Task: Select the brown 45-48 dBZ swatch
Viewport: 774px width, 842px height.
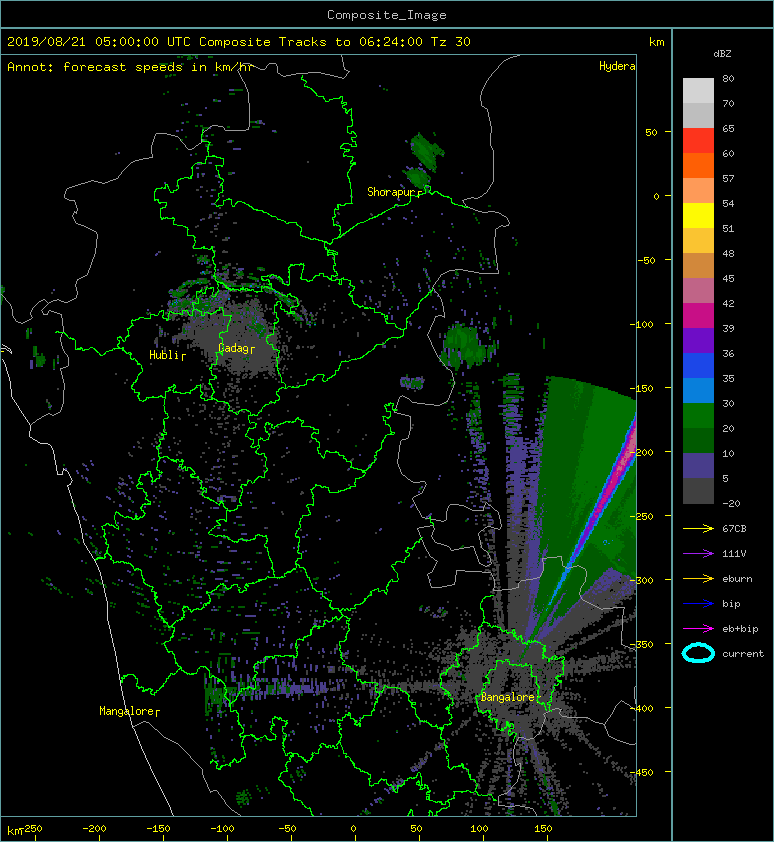Action: coord(698,265)
